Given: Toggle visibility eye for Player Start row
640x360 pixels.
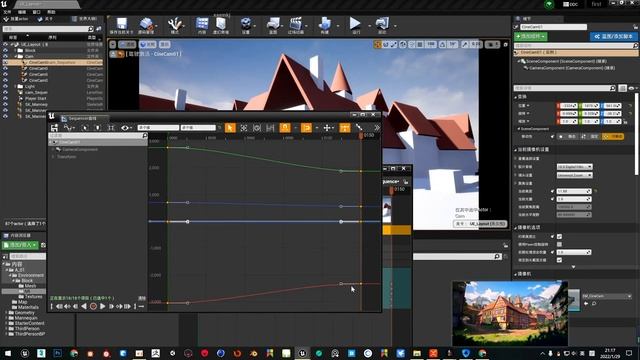Looking at the screenshot, I should (5, 98).
